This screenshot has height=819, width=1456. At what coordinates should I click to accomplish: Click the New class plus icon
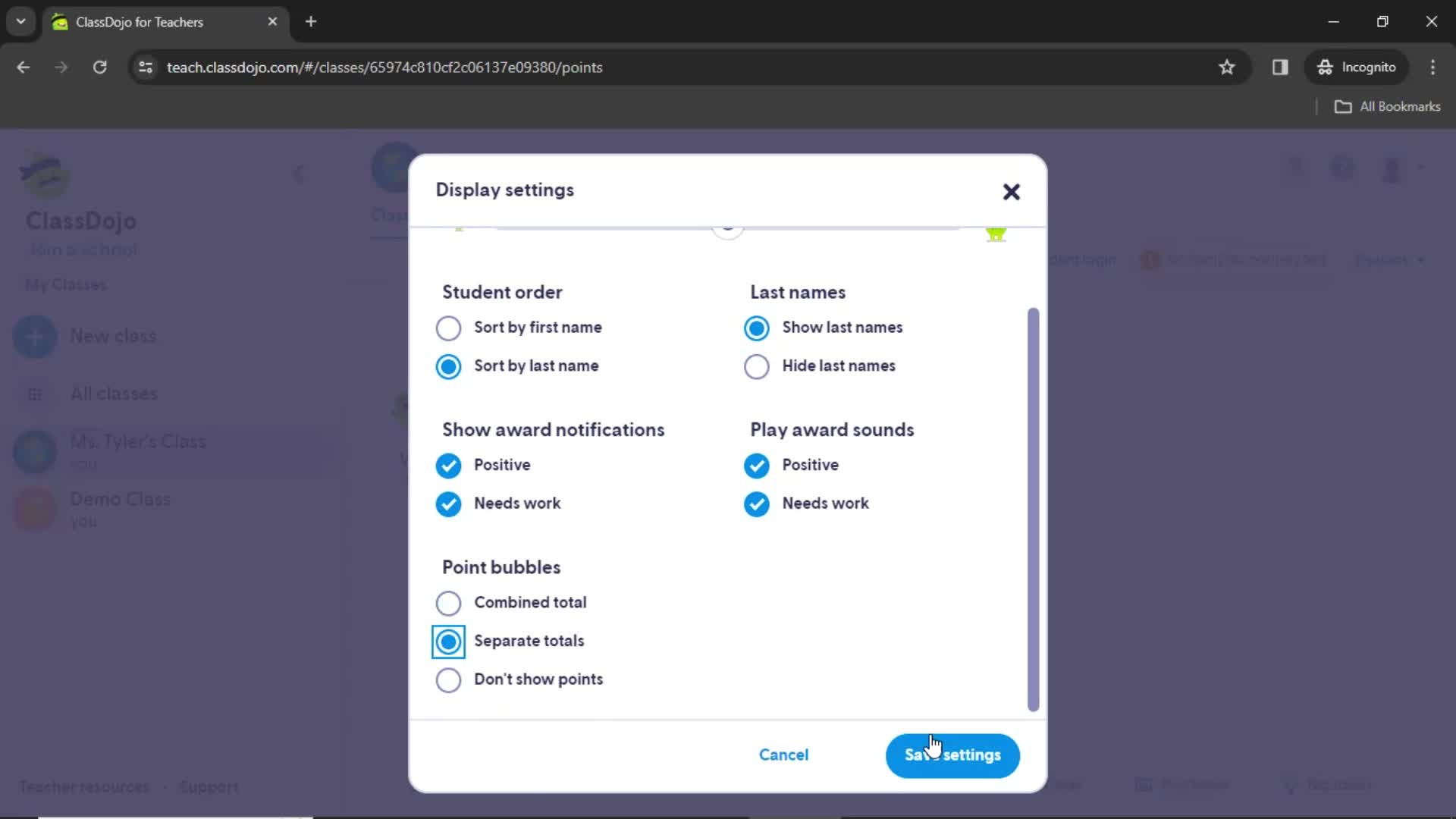pos(35,337)
